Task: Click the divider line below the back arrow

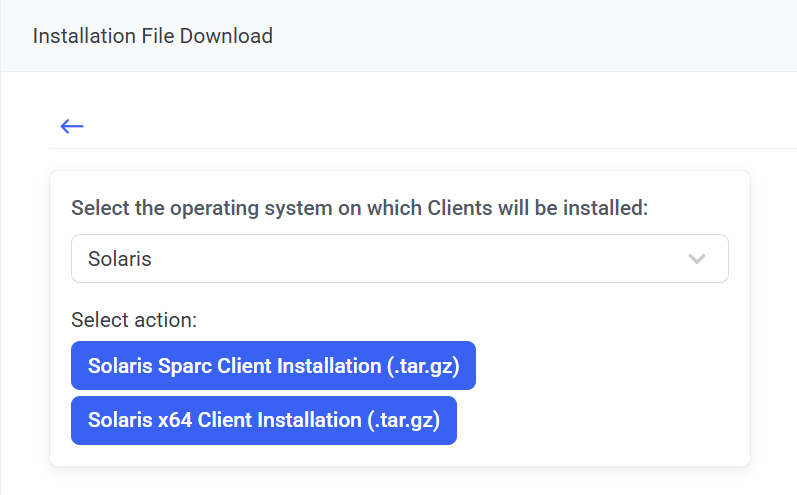Action: pos(420,148)
